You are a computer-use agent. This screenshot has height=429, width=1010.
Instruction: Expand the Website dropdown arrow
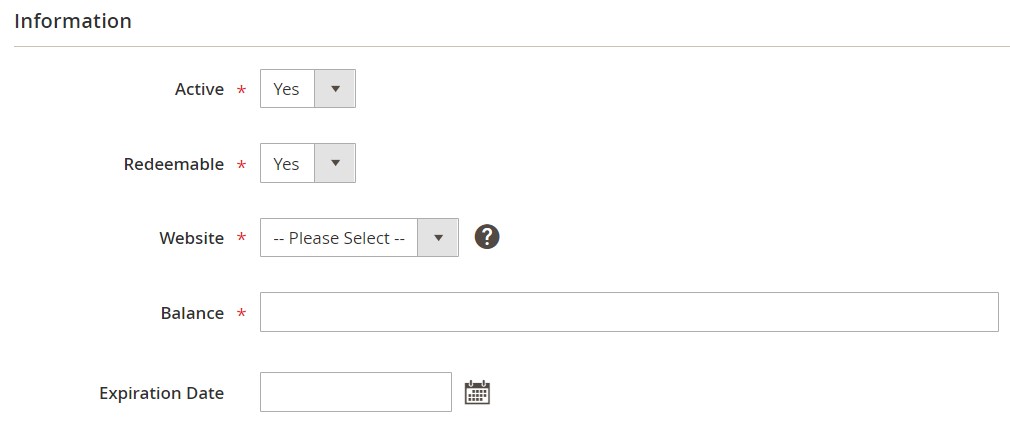[438, 238]
